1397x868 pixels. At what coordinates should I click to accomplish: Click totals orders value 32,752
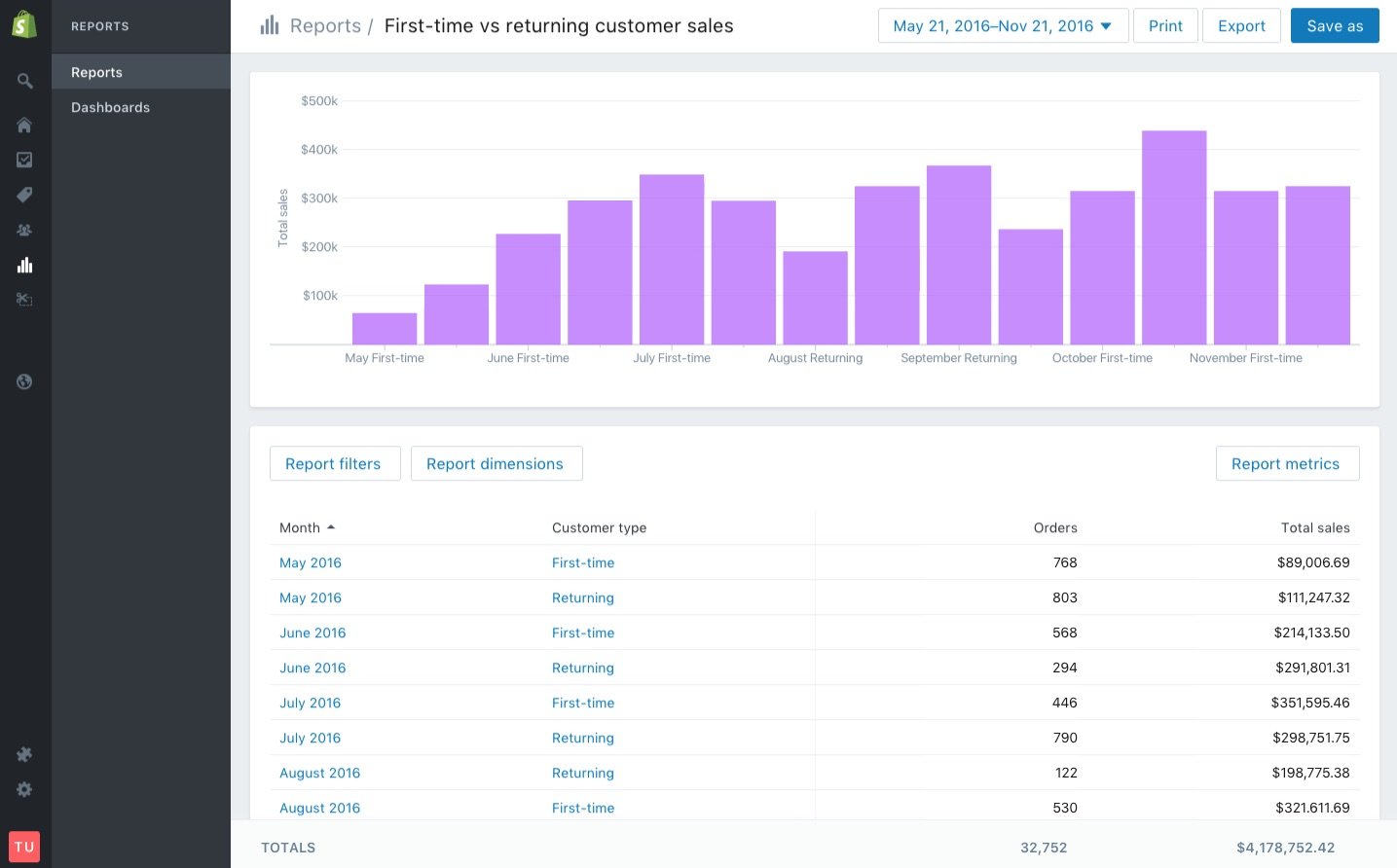1044,848
